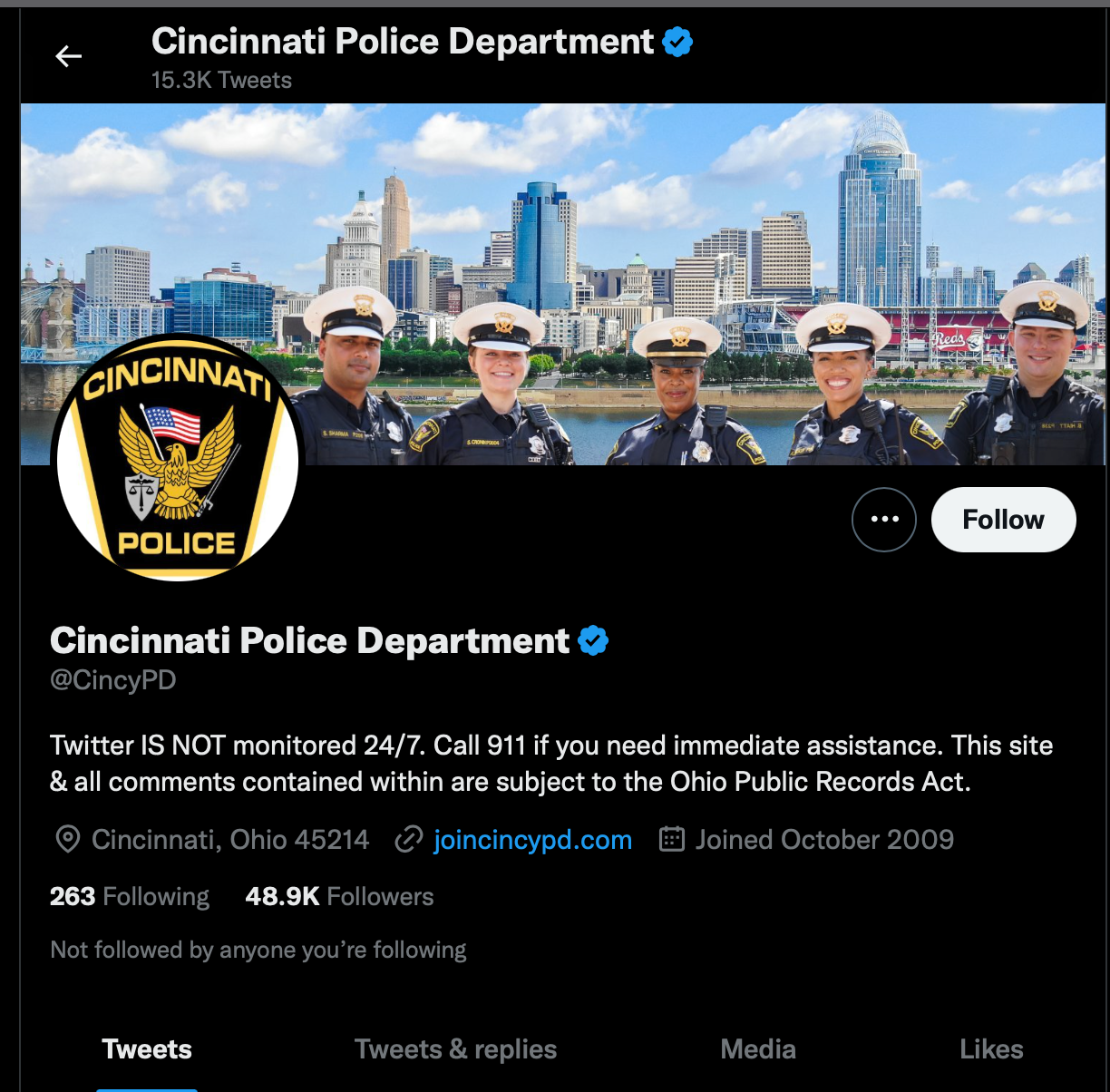Viewport: 1110px width, 1092px height.
Task: Open the joincincypd.com website link
Action: (x=532, y=840)
